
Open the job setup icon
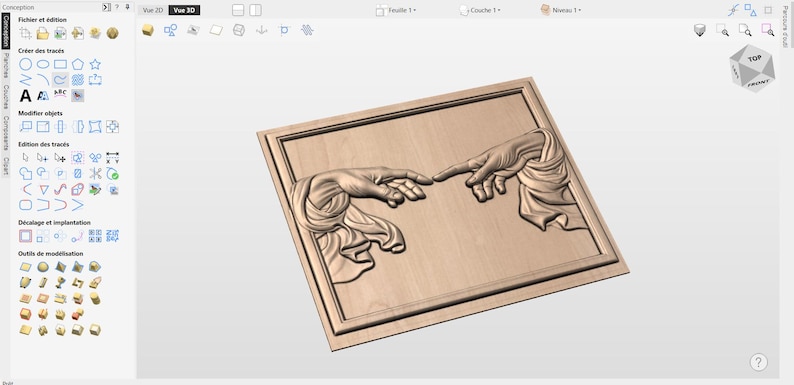[25, 33]
